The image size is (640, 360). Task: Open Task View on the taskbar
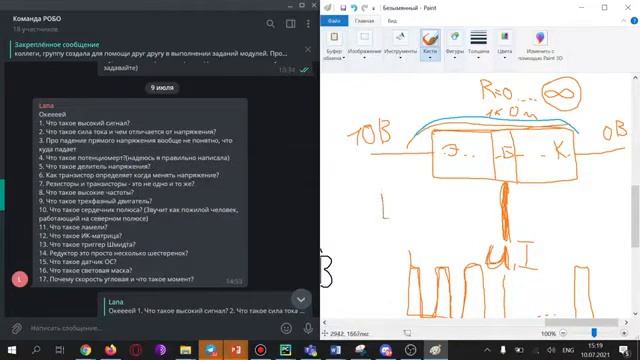(x=60, y=350)
